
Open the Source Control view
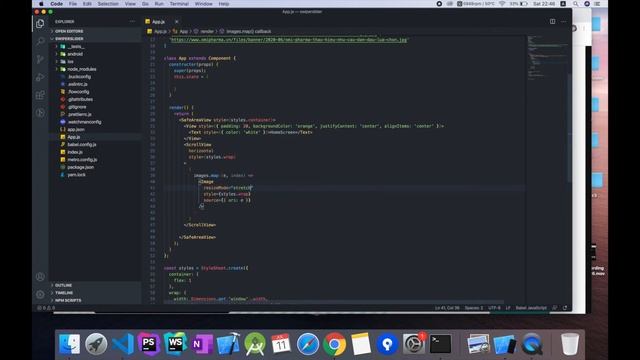(x=40, y=59)
